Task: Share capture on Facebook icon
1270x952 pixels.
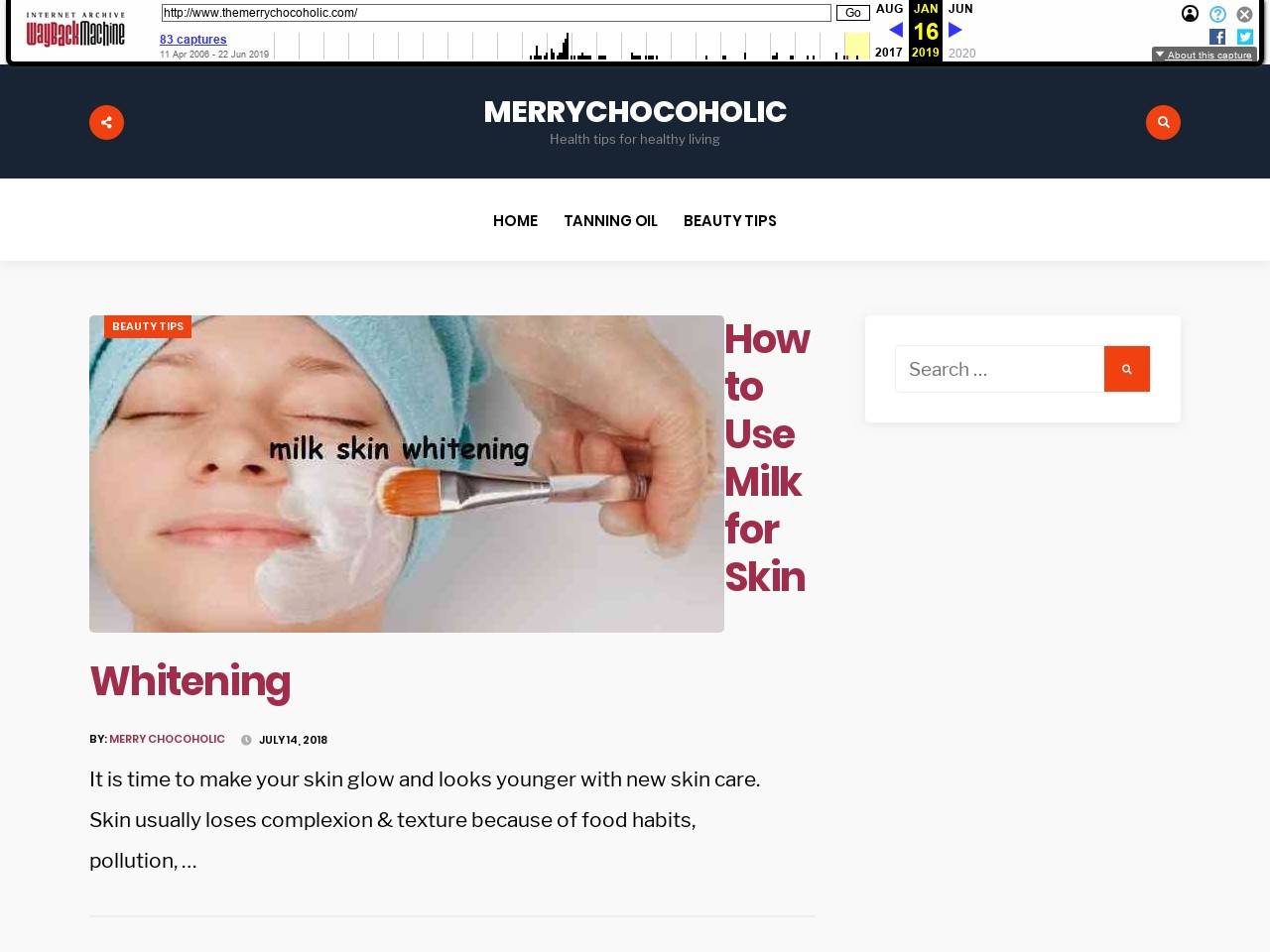Action: pyautogui.click(x=1217, y=37)
